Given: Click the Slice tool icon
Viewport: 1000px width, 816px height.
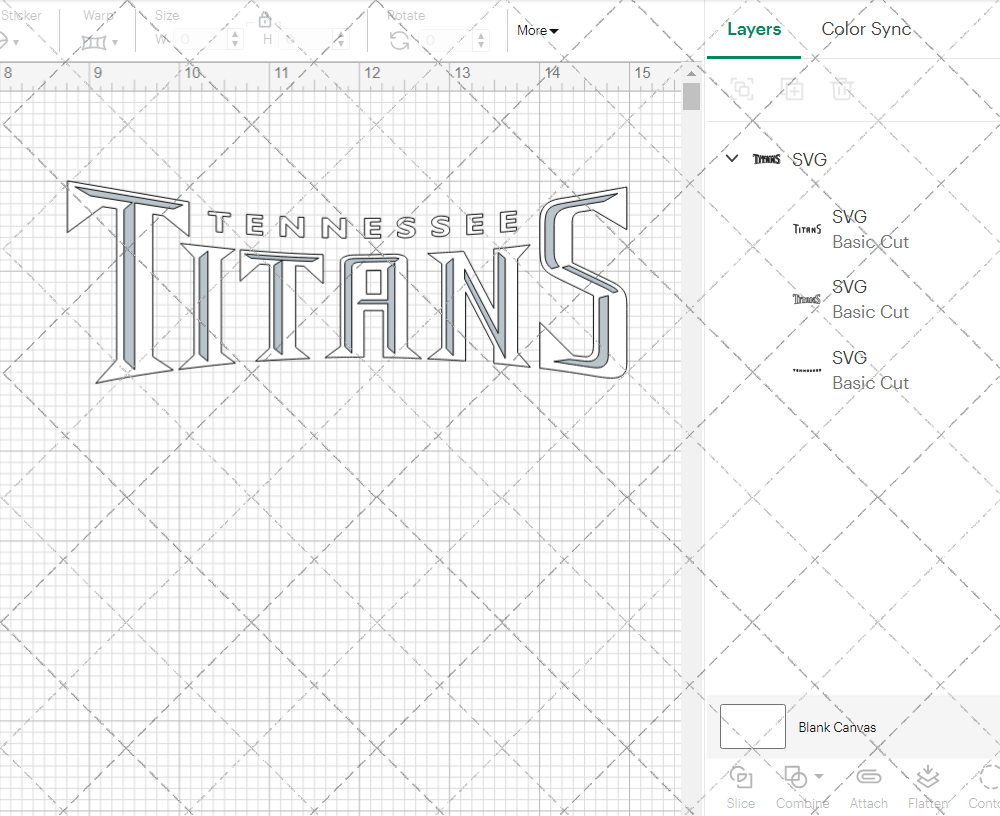Looking at the screenshot, I should coord(741,778).
